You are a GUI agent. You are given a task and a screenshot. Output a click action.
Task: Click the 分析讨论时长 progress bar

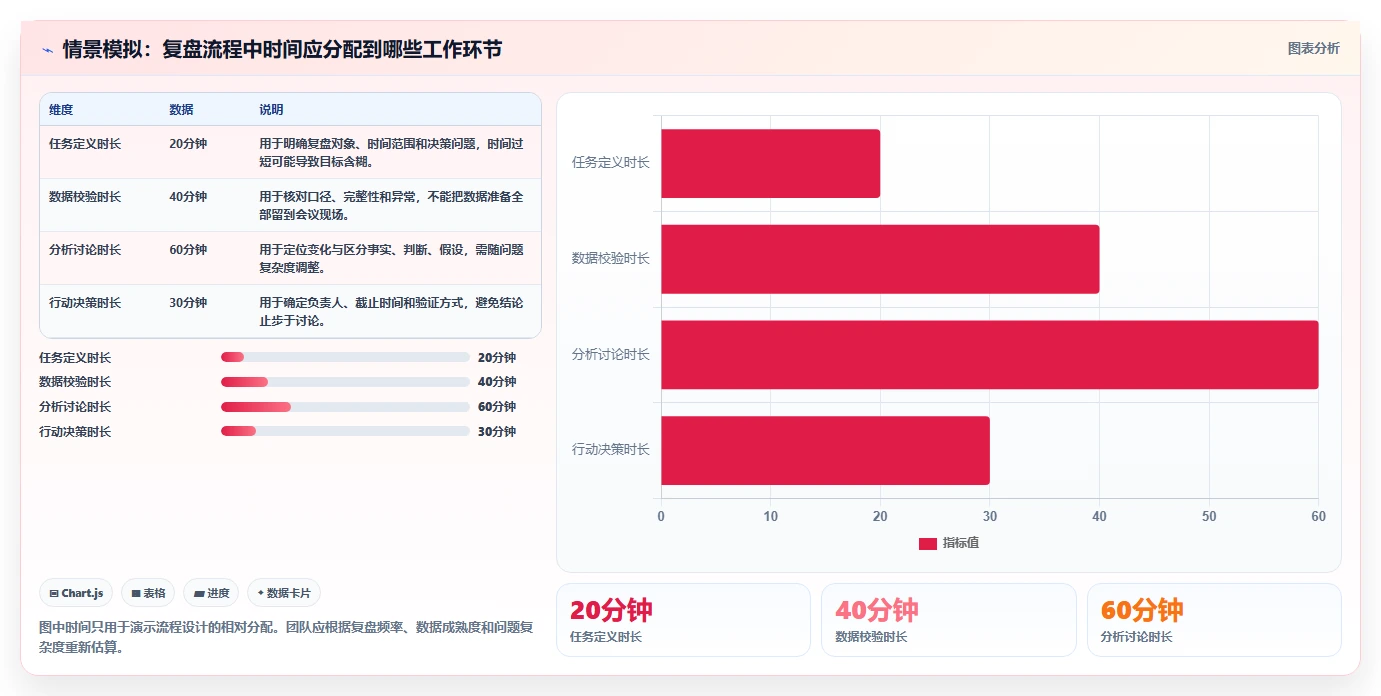point(345,407)
